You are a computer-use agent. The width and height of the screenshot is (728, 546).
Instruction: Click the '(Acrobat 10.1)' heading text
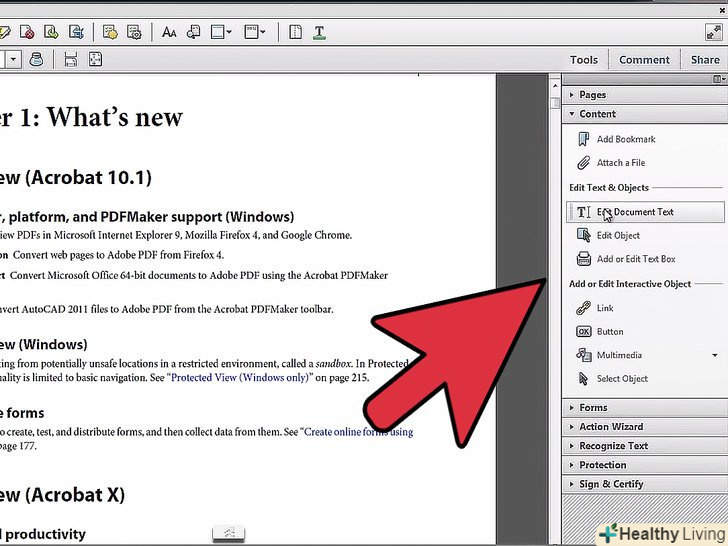coord(88,178)
